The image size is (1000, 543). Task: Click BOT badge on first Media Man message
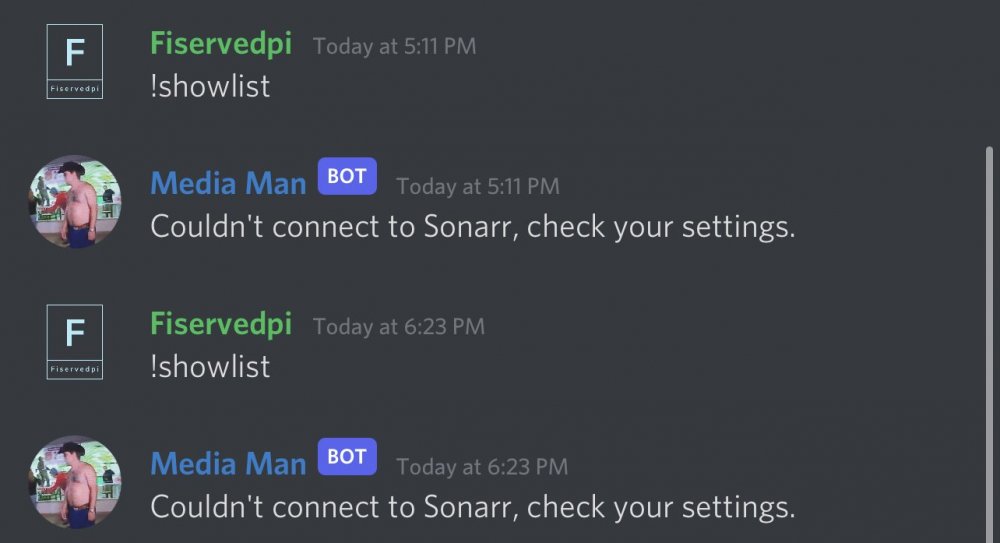[347, 176]
